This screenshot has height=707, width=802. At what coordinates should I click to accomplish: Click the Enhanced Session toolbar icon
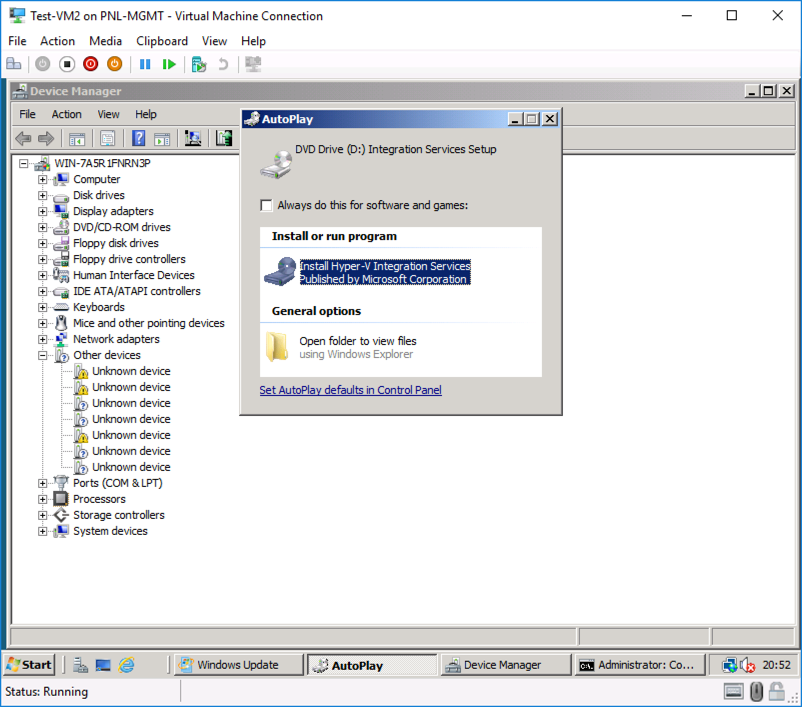(x=253, y=64)
